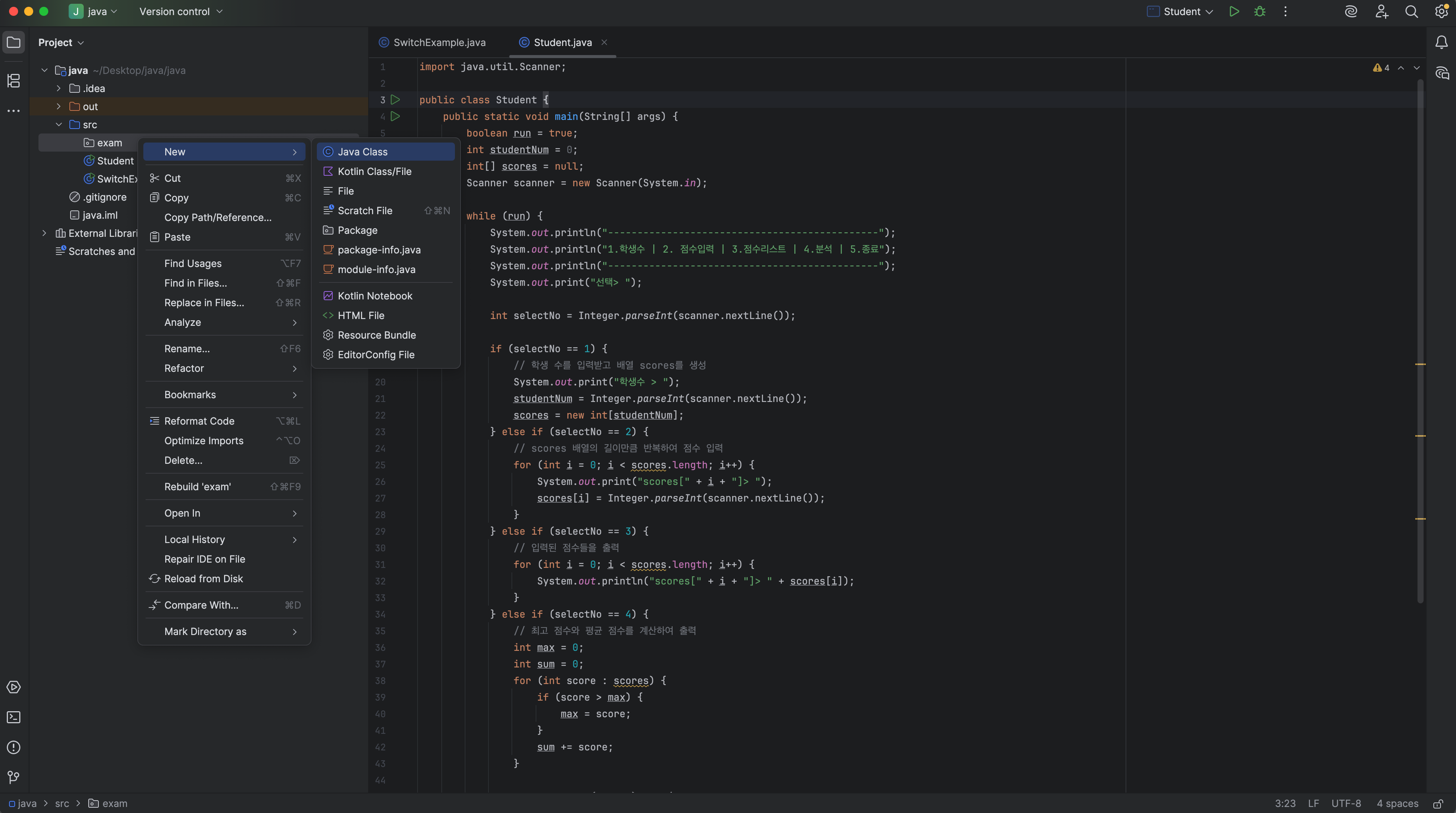Toggle the read-only lock icon in status bar
The width and height of the screenshot is (1456, 813).
[x=1438, y=804]
